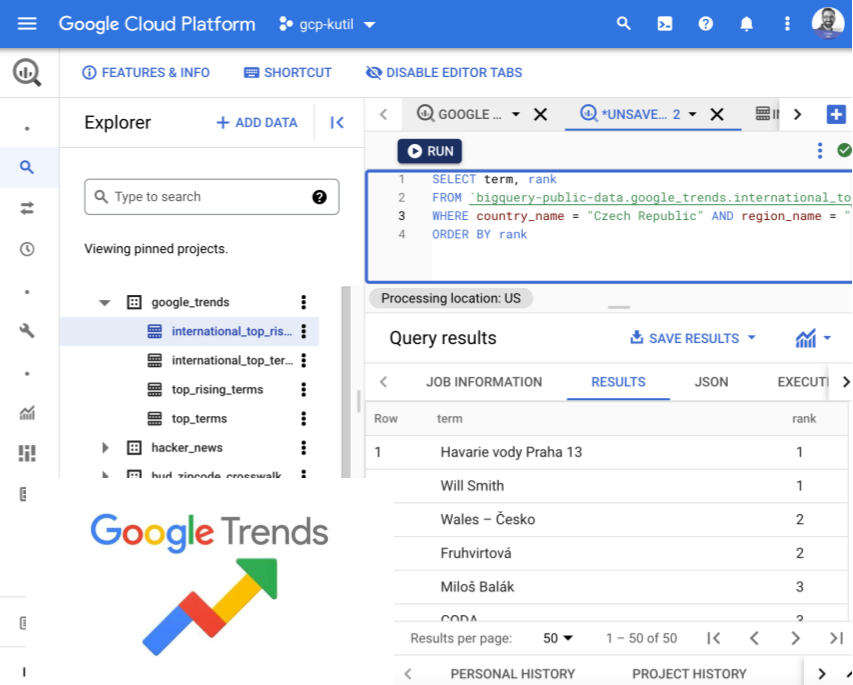Open a new editor tab with blue plus icon

pos(837,113)
